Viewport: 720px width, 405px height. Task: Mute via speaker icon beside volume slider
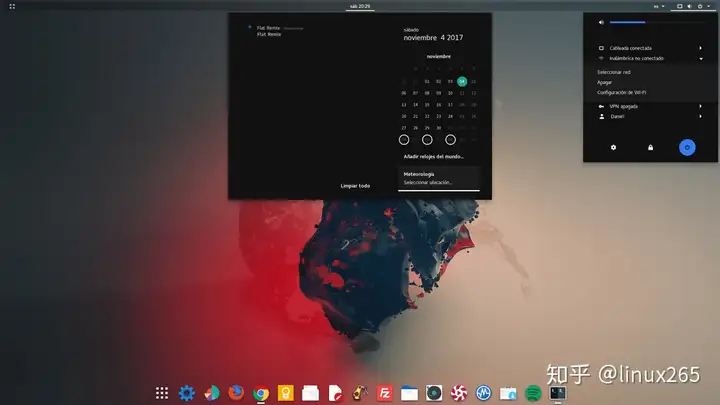point(601,22)
